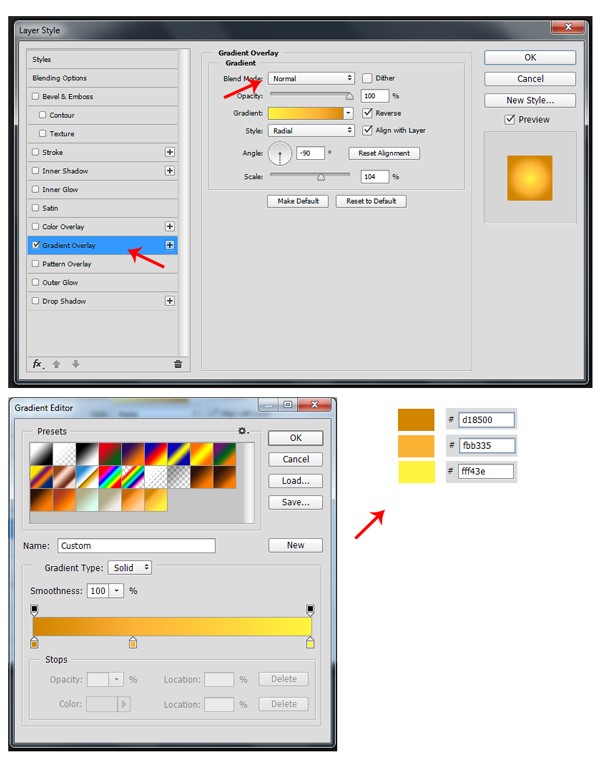Viewport: 600px width, 761px height.
Task: Click the gradient Name input field
Action: 136,546
